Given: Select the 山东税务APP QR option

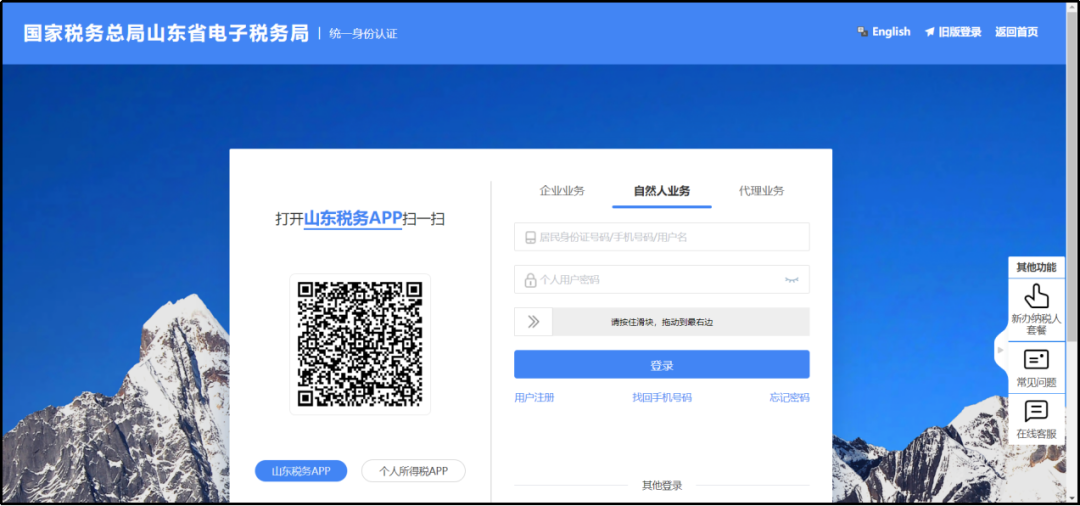Looking at the screenshot, I should coord(301,471).
